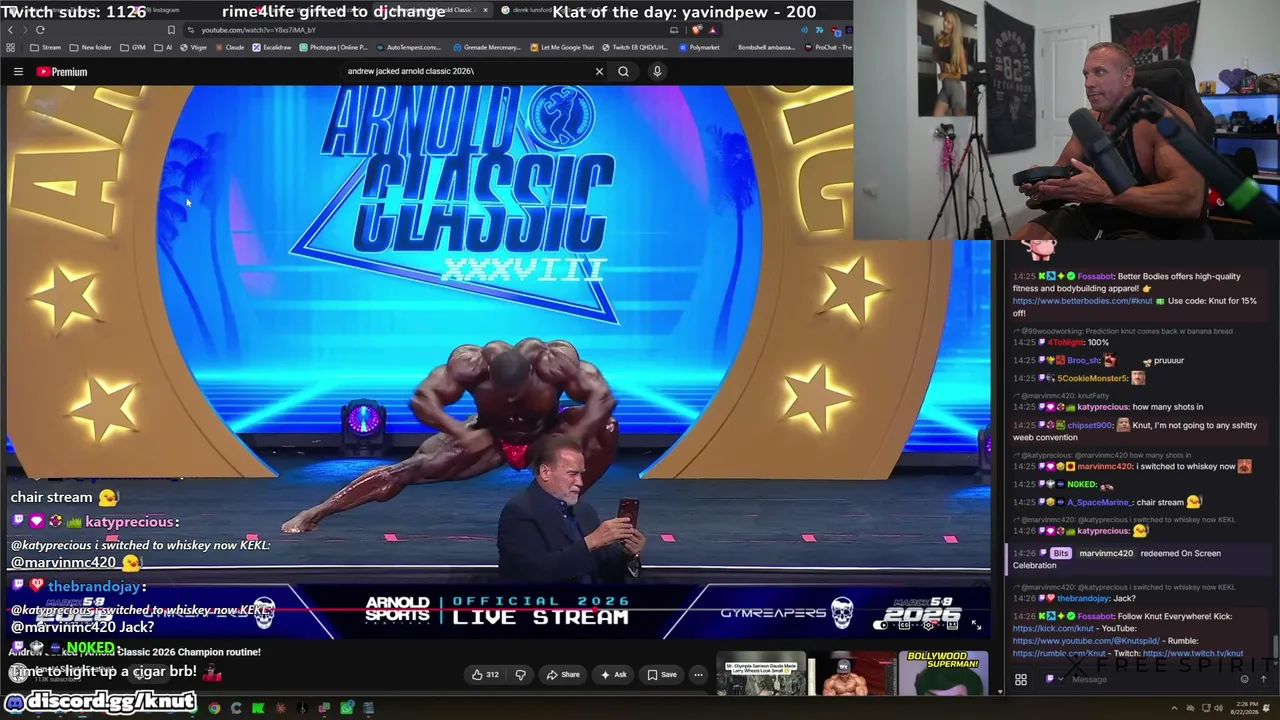Seek using the video progress bar
Screen dimensions: 1280x720
click(500, 609)
